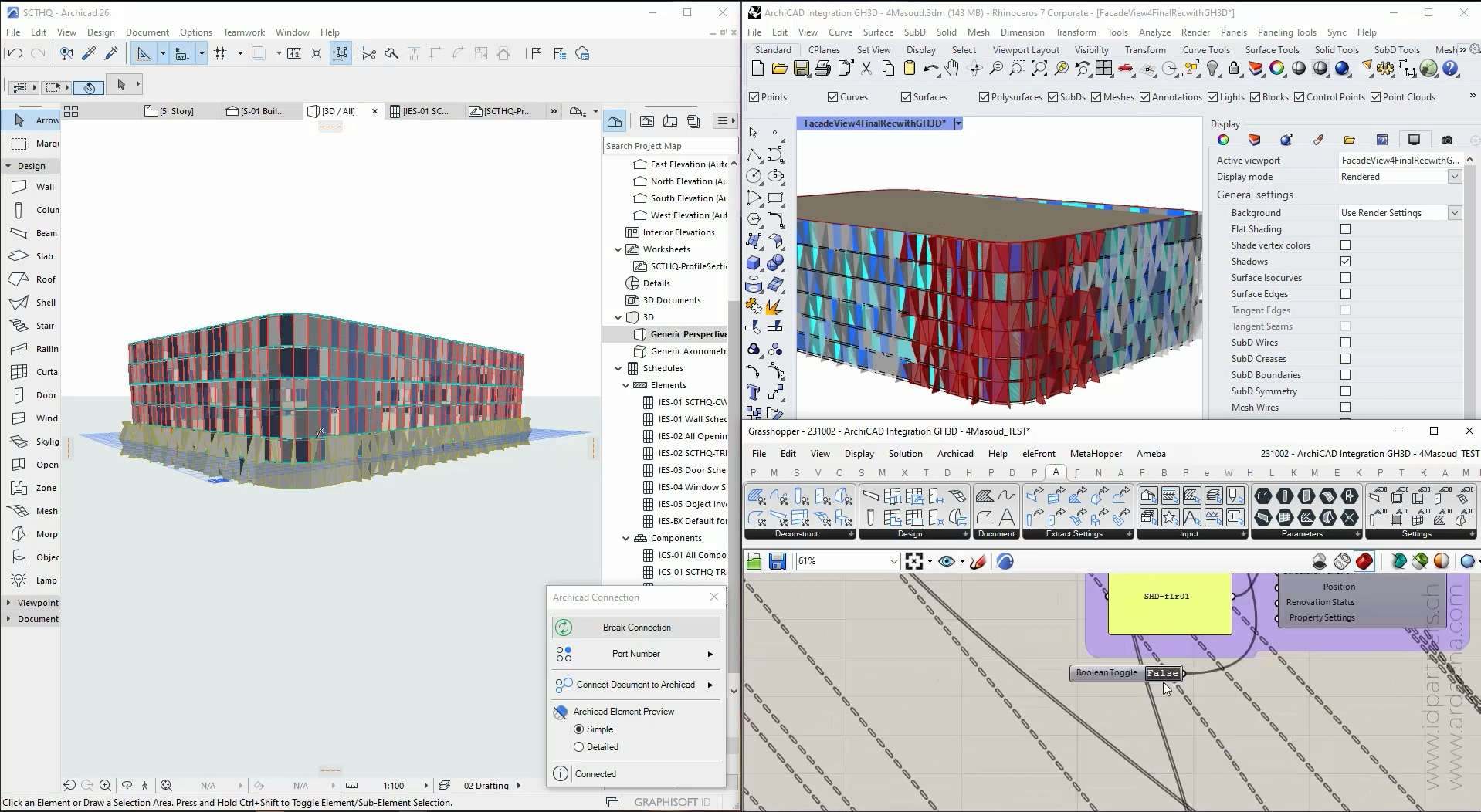
Task: Click the 02 Drafting layer combination button
Action: (486, 786)
